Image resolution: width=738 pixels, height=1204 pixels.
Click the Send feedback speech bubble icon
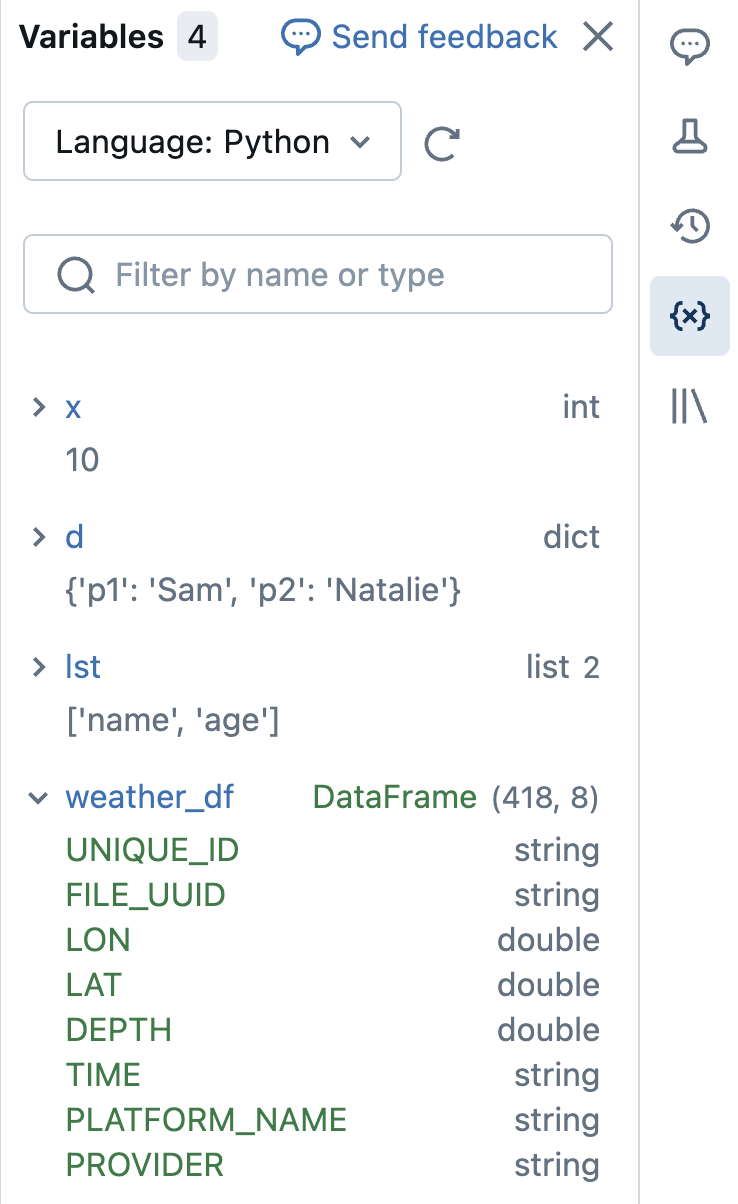(x=300, y=38)
